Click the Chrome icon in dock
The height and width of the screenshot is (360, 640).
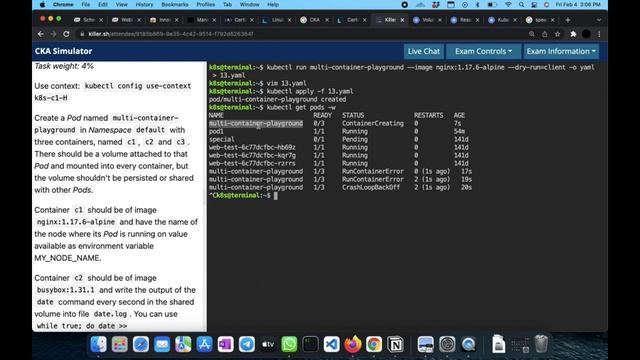[x=374, y=344]
